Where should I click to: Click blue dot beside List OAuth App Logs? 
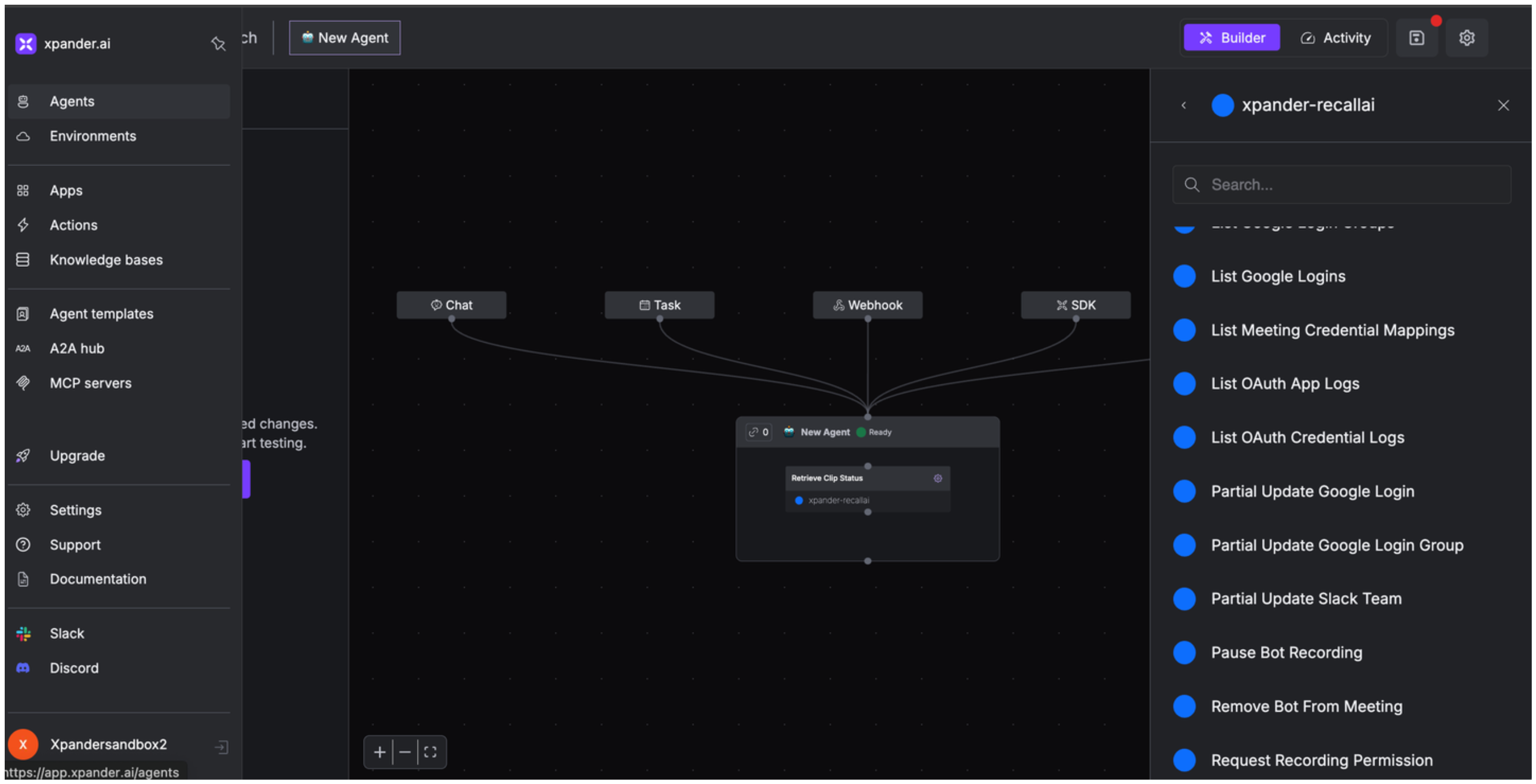(x=1184, y=384)
